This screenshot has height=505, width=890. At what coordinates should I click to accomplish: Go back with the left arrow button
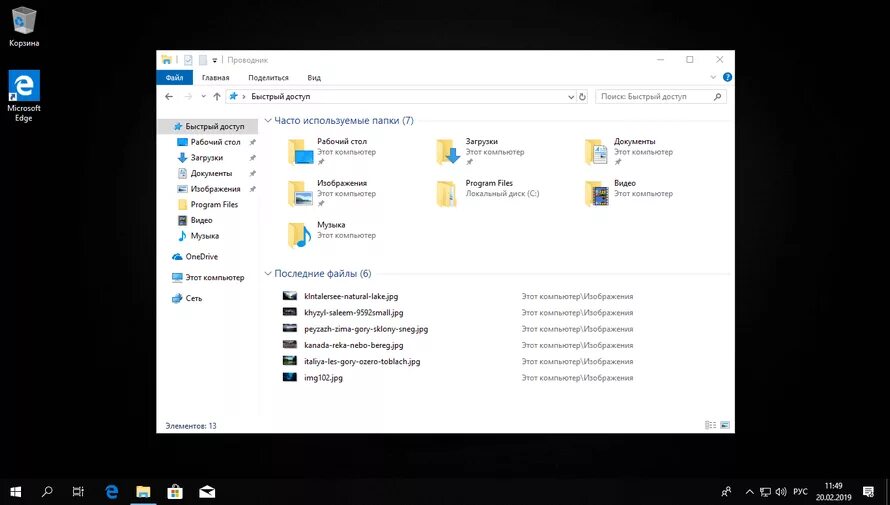[169, 96]
